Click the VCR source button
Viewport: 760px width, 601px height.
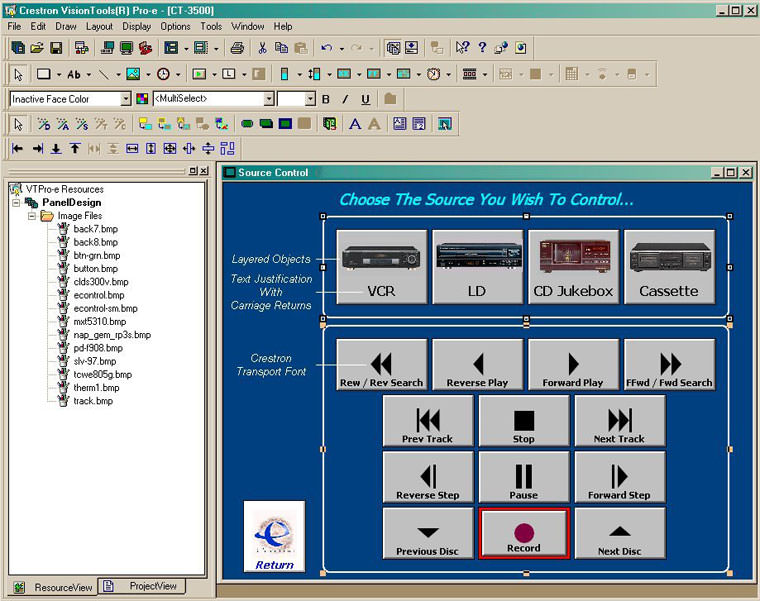381,267
